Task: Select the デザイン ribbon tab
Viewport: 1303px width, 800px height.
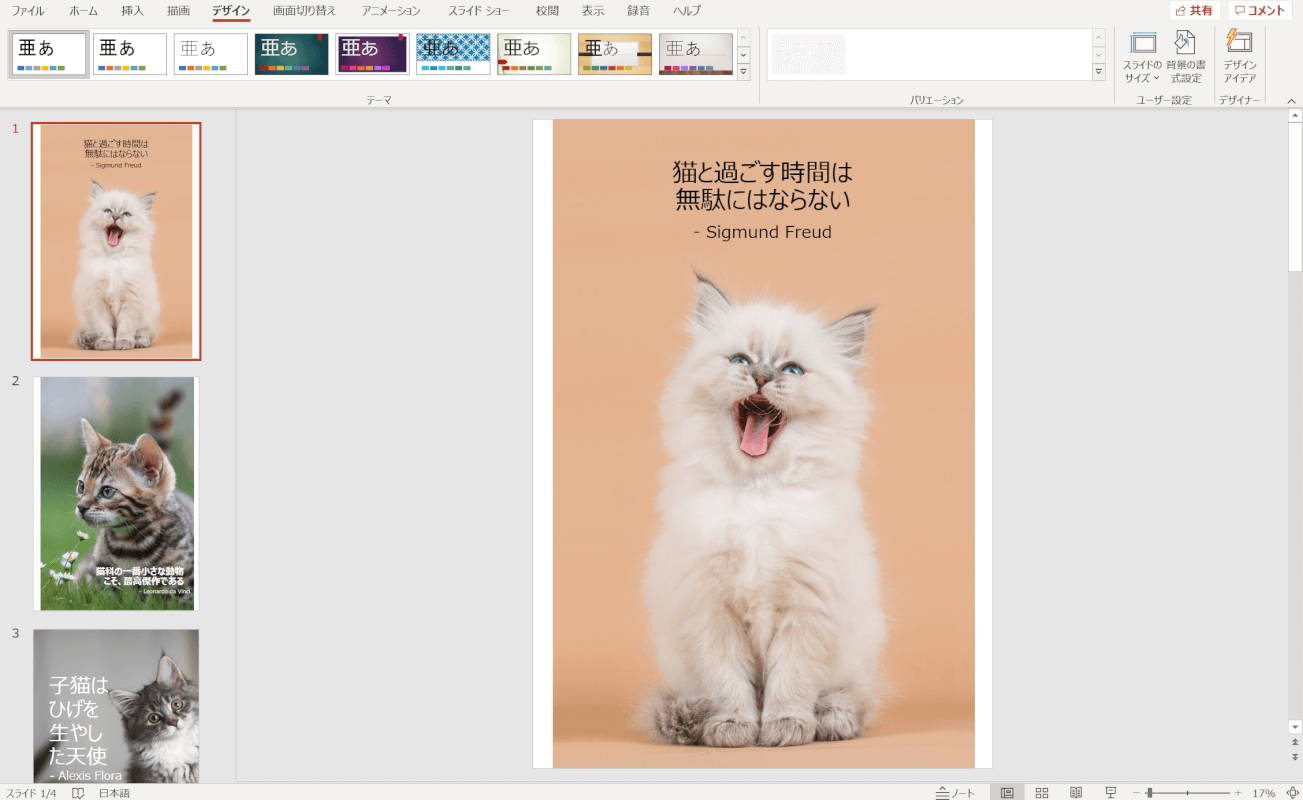Action: (x=231, y=11)
